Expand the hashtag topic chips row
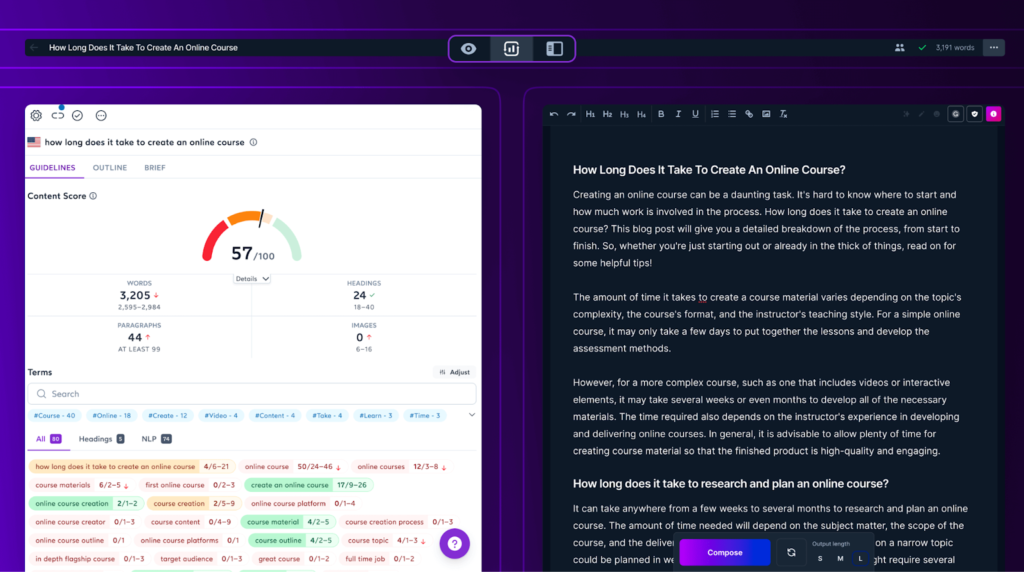 (472, 415)
